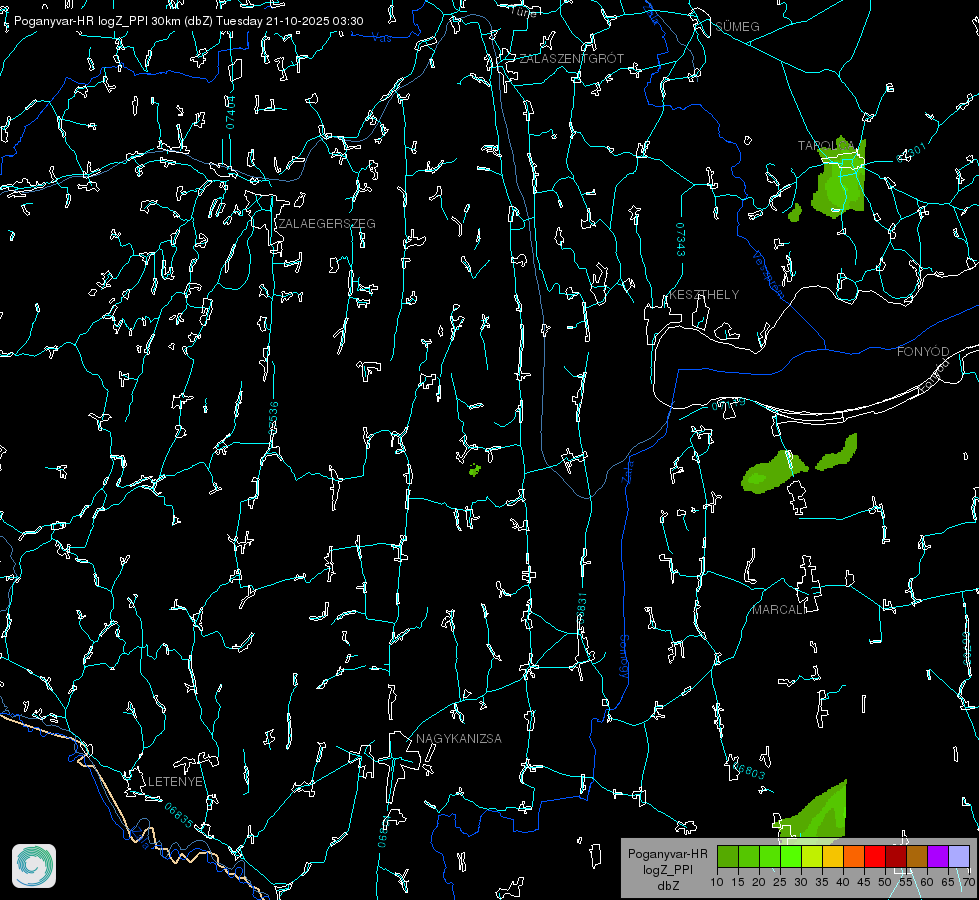Click the legend scale value 70

968,882
